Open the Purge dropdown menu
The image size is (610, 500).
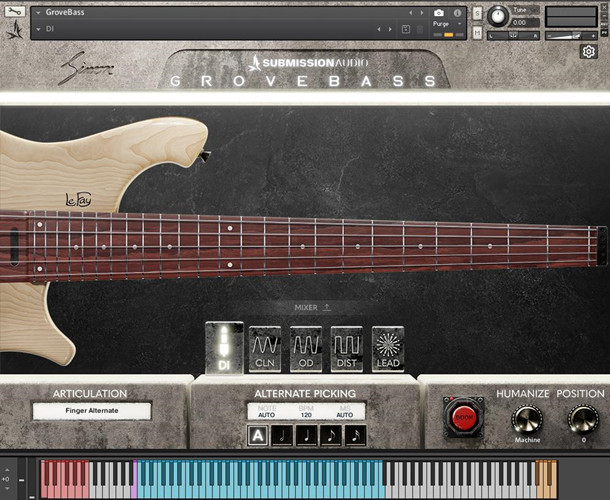coord(448,24)
